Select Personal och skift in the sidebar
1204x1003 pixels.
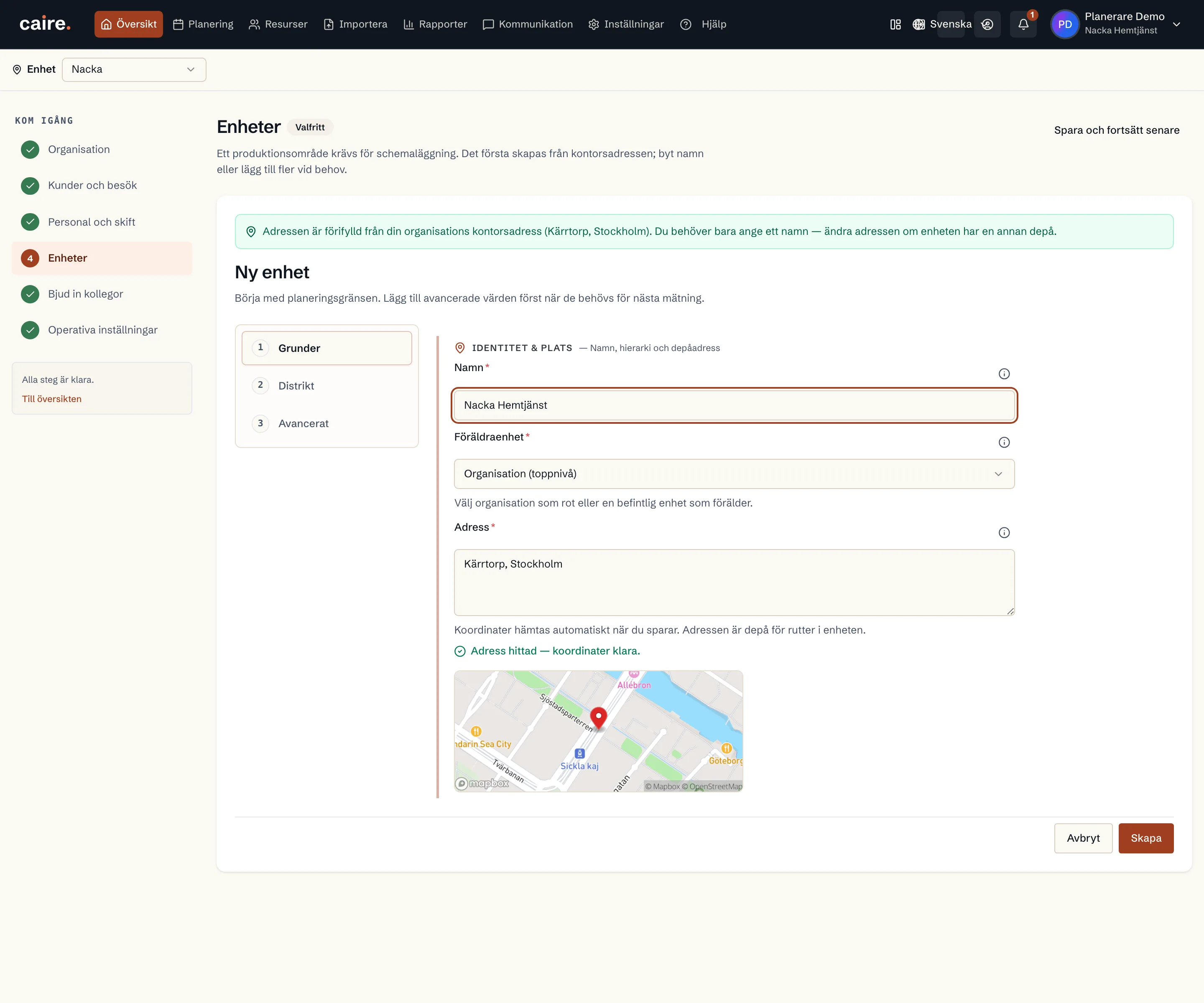click(102, 222)
